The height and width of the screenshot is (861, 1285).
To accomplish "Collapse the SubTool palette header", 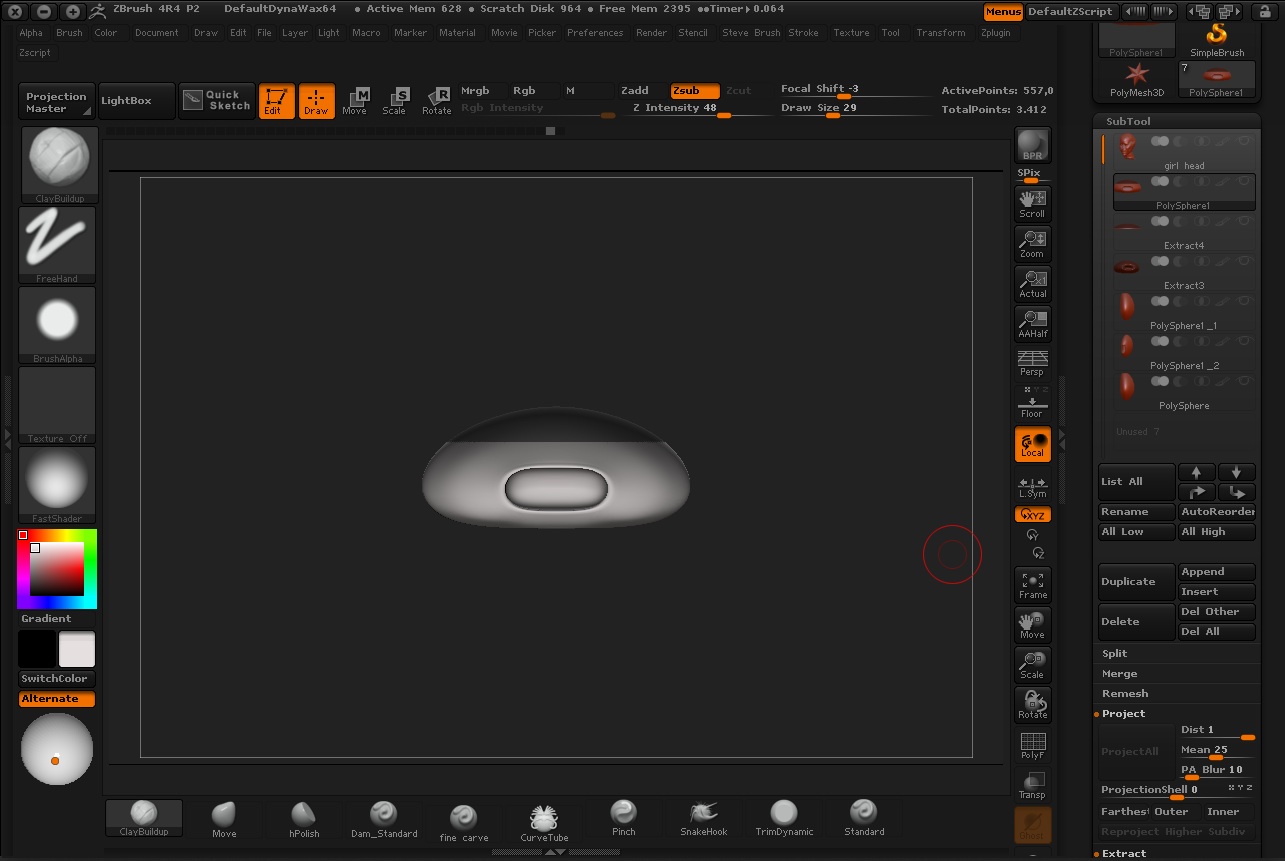I will [x=1128, y=121].
